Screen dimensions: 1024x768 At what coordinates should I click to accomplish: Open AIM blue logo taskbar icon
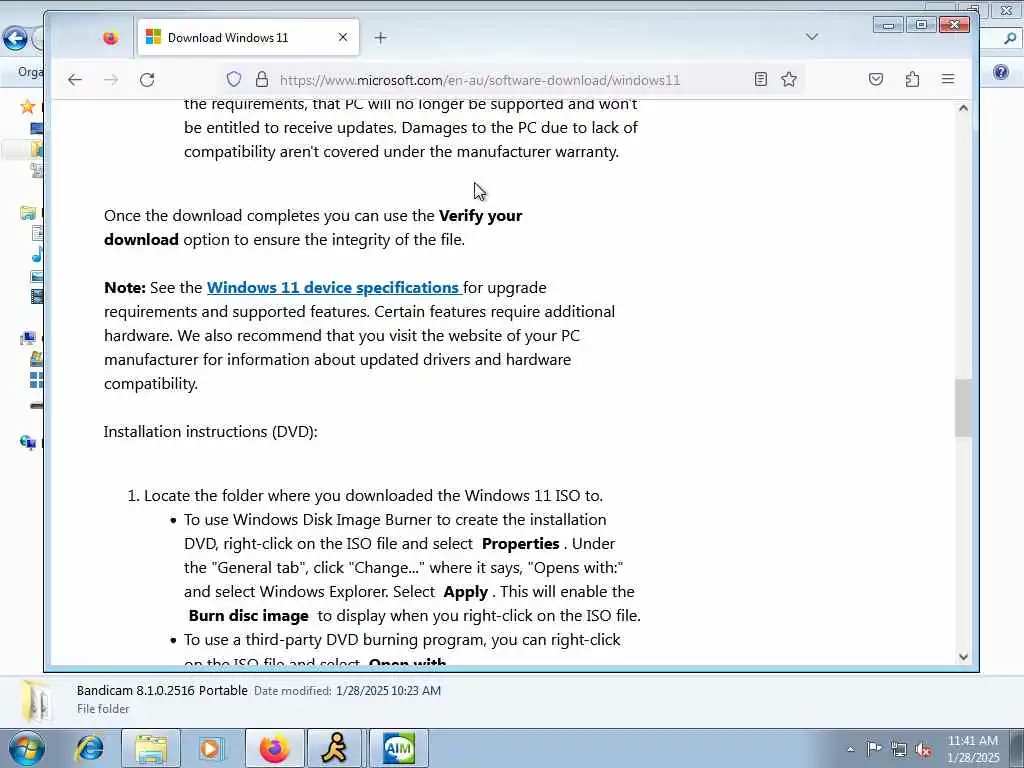pos(398,749)
